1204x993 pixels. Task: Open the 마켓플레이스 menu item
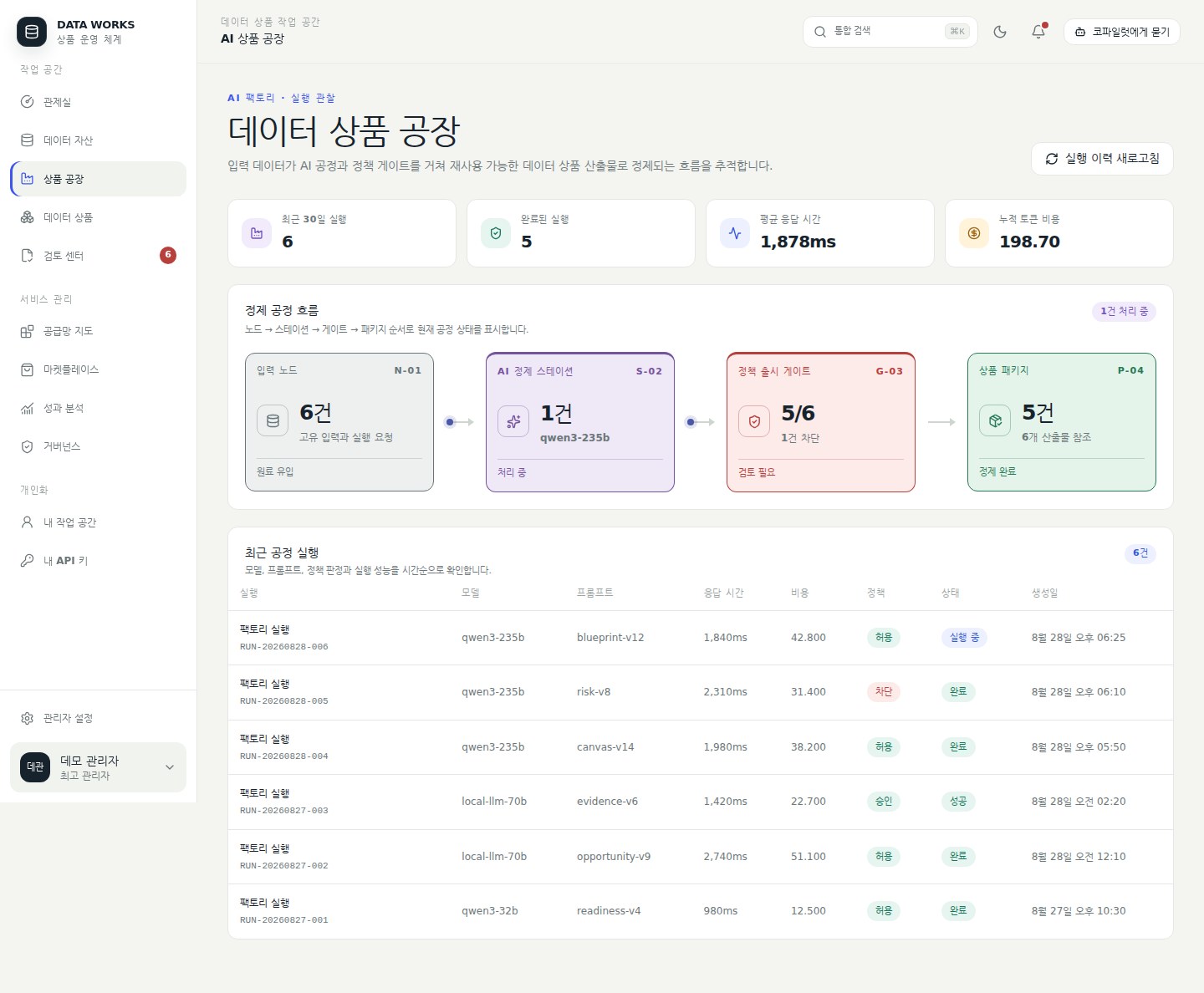pos(98,369)
